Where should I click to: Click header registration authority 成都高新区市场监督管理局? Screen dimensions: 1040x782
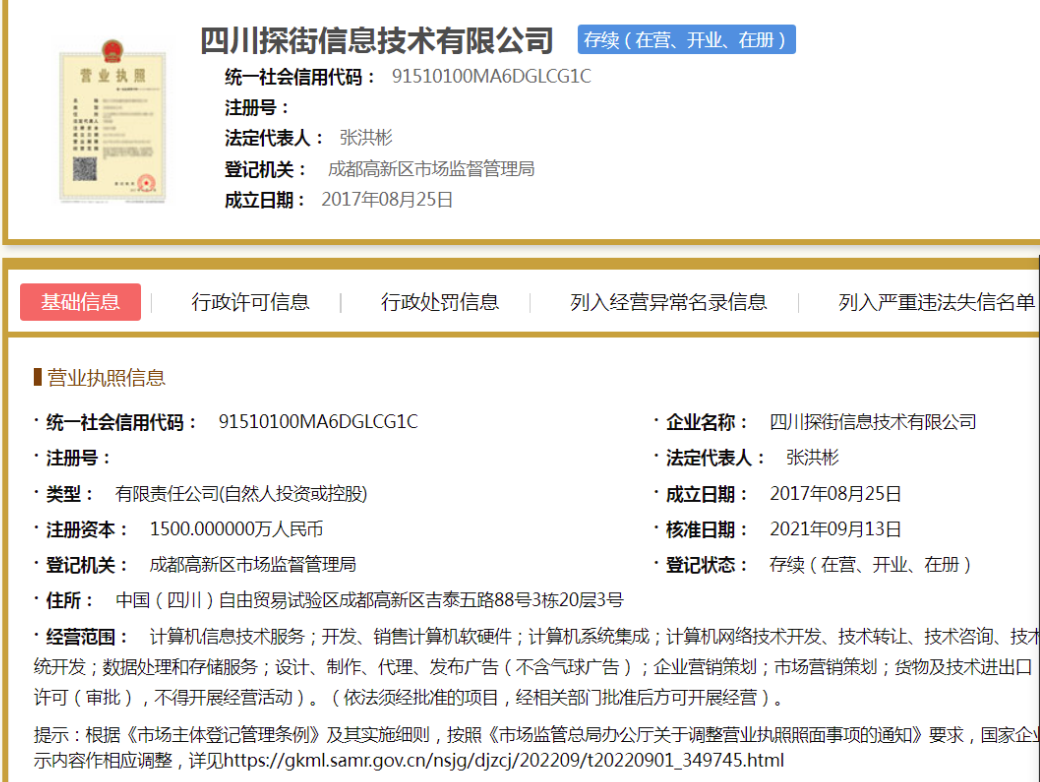point(431,169)
